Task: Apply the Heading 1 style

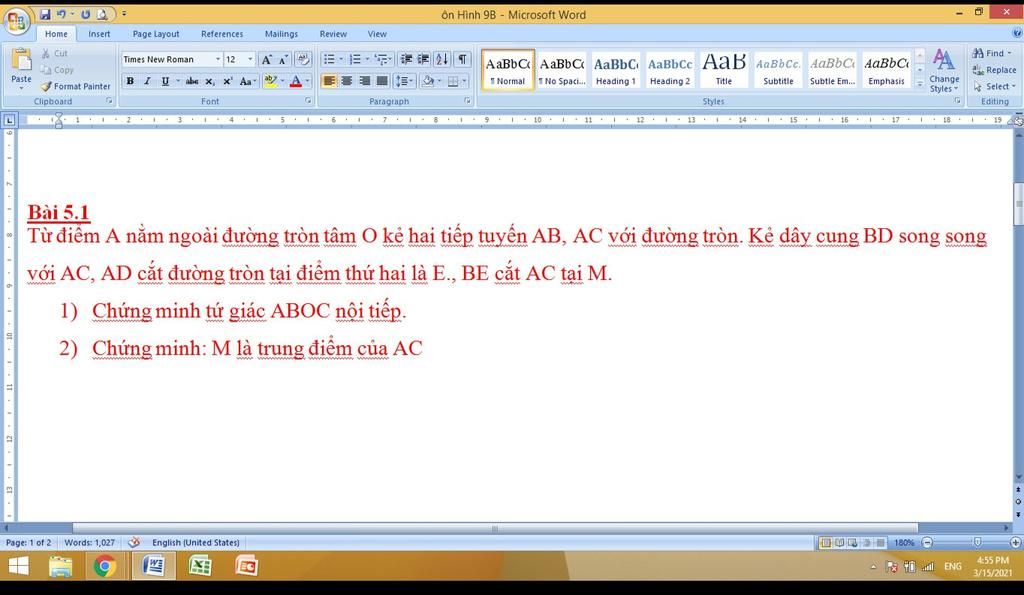Action: [615, 71]
